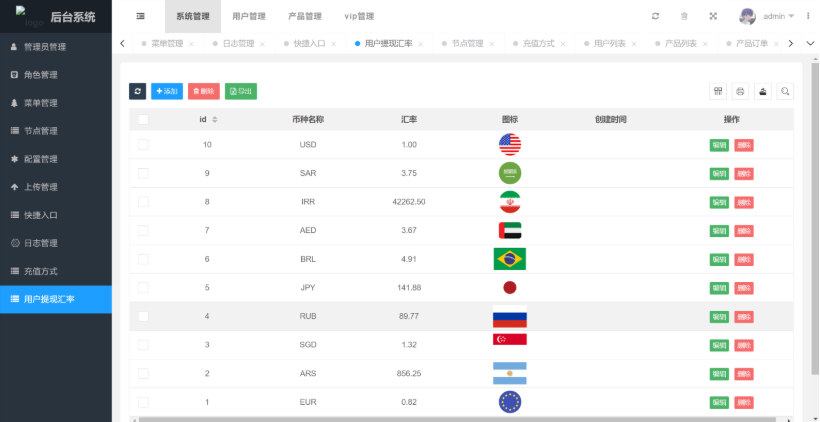The image size is (820, 422).
Task: Tick the select-all header checkbox
Action: [143, 120]
